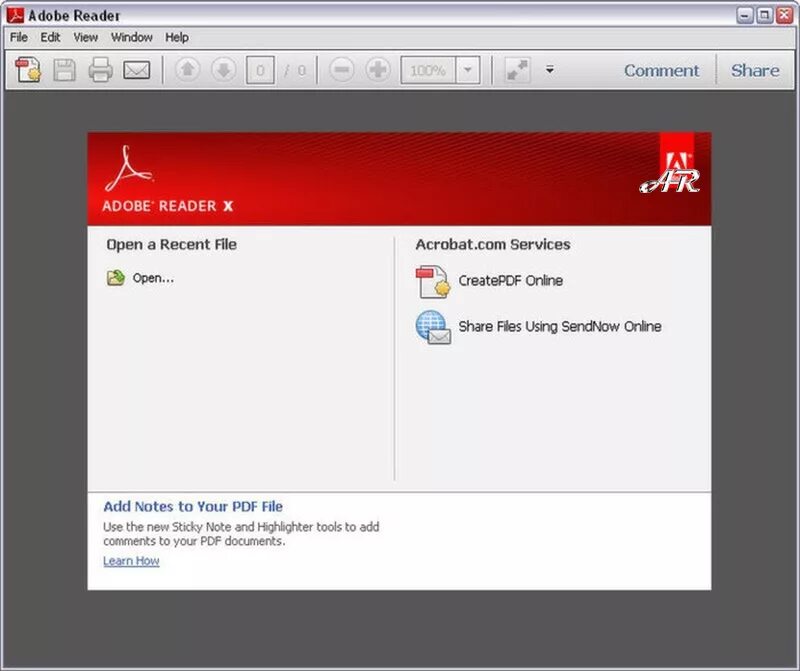Go to next page with down arrow
This screenshot has width=800, height=671.
click(x=223, y=69)
